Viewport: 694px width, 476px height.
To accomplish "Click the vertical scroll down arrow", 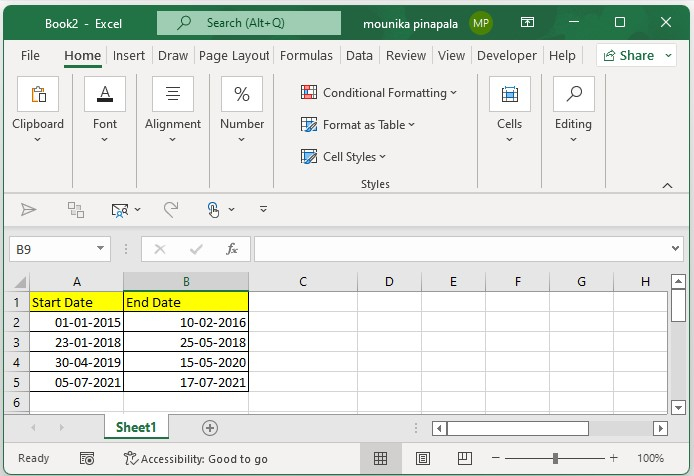I will point(678,407).
